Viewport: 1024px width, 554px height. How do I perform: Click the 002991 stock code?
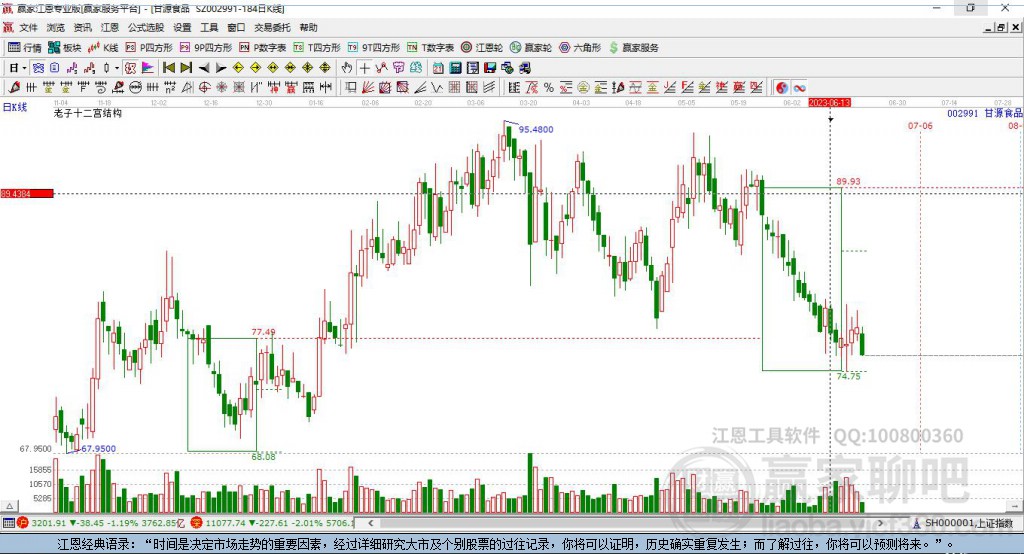(x=963, y=113)
